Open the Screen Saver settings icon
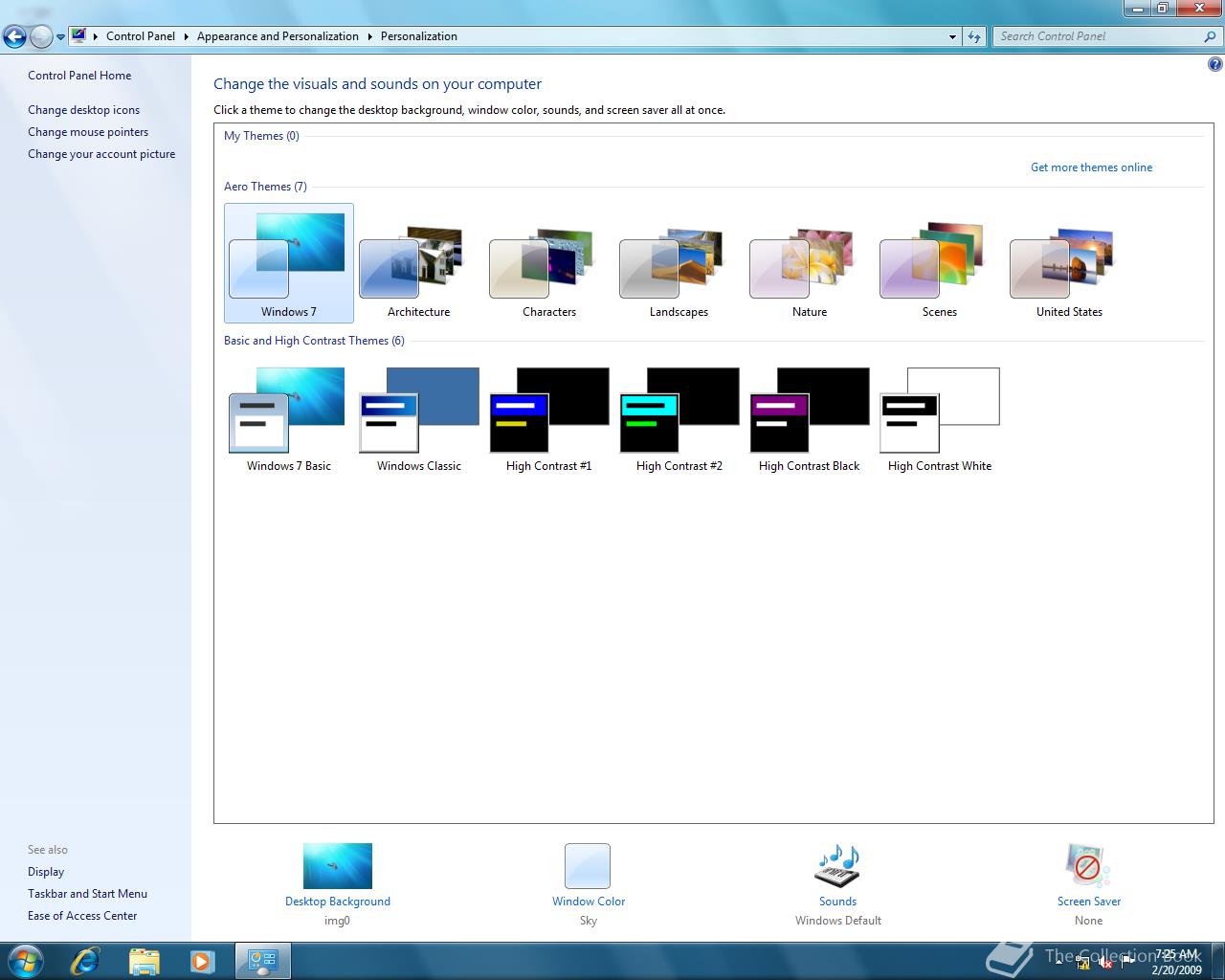The width and height of the screenshot is (1225, 980). click(x=1088, y=866)
